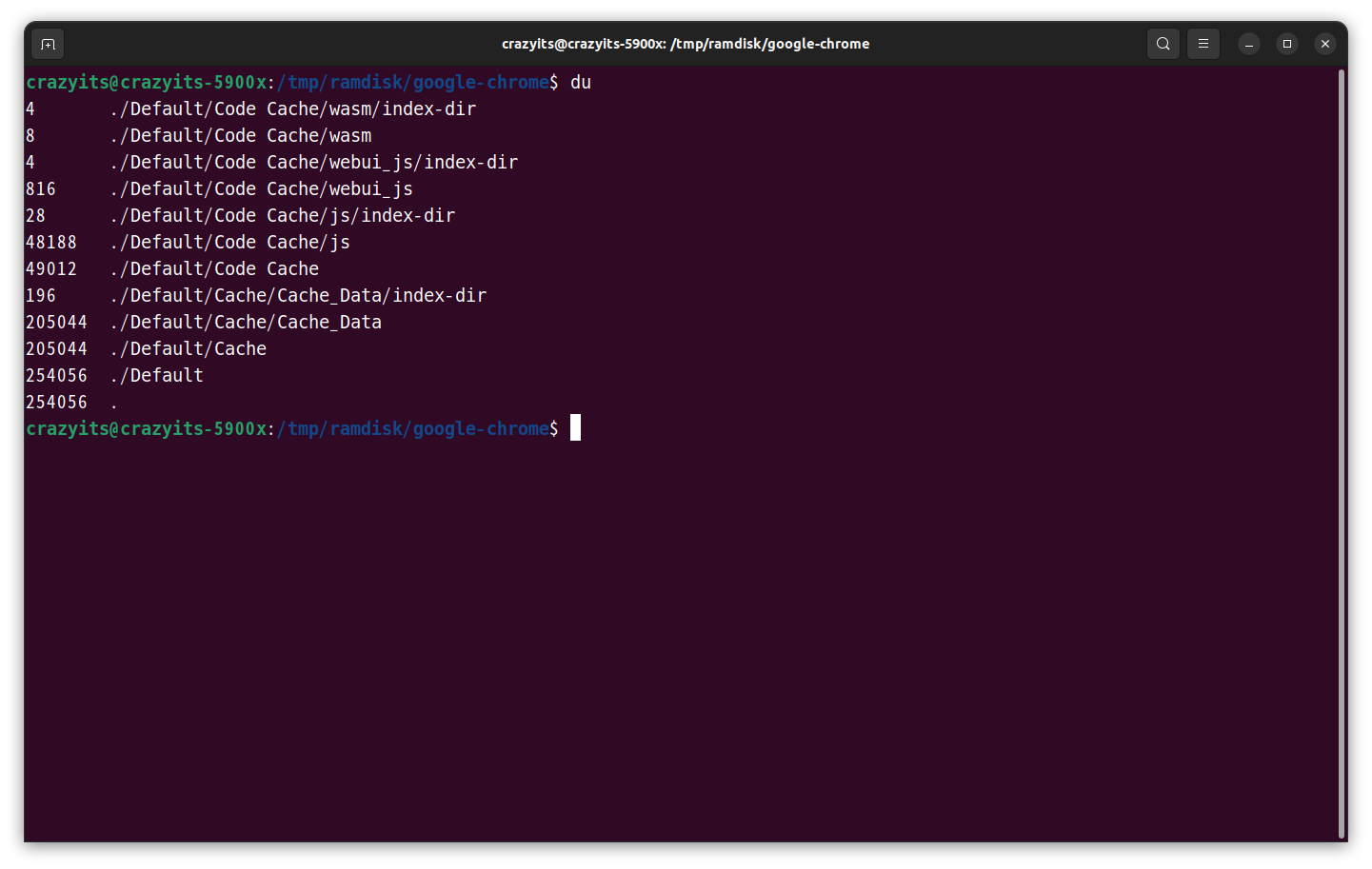Click the size value 816
This screenshot has height=869, width=1372.
pyautogui.click(x=41, y=189)
